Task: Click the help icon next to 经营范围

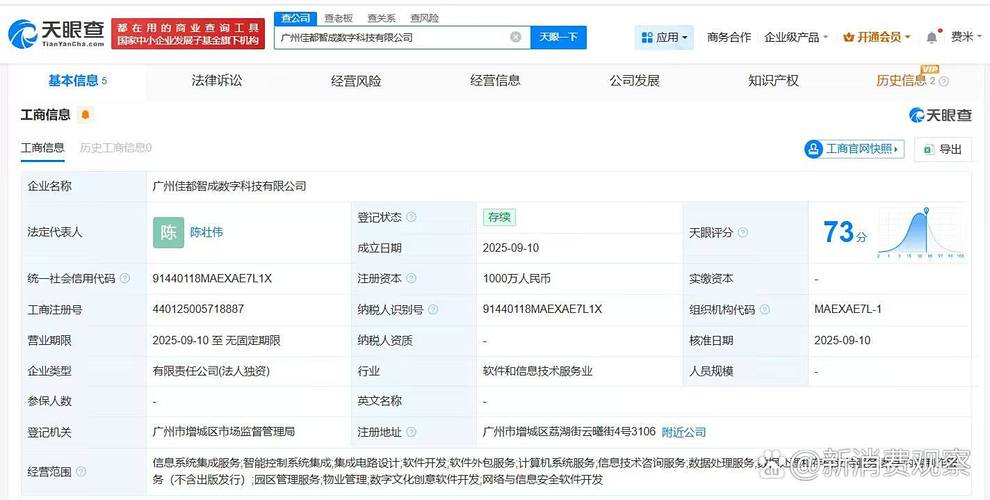Action: (x=81, y=472)
